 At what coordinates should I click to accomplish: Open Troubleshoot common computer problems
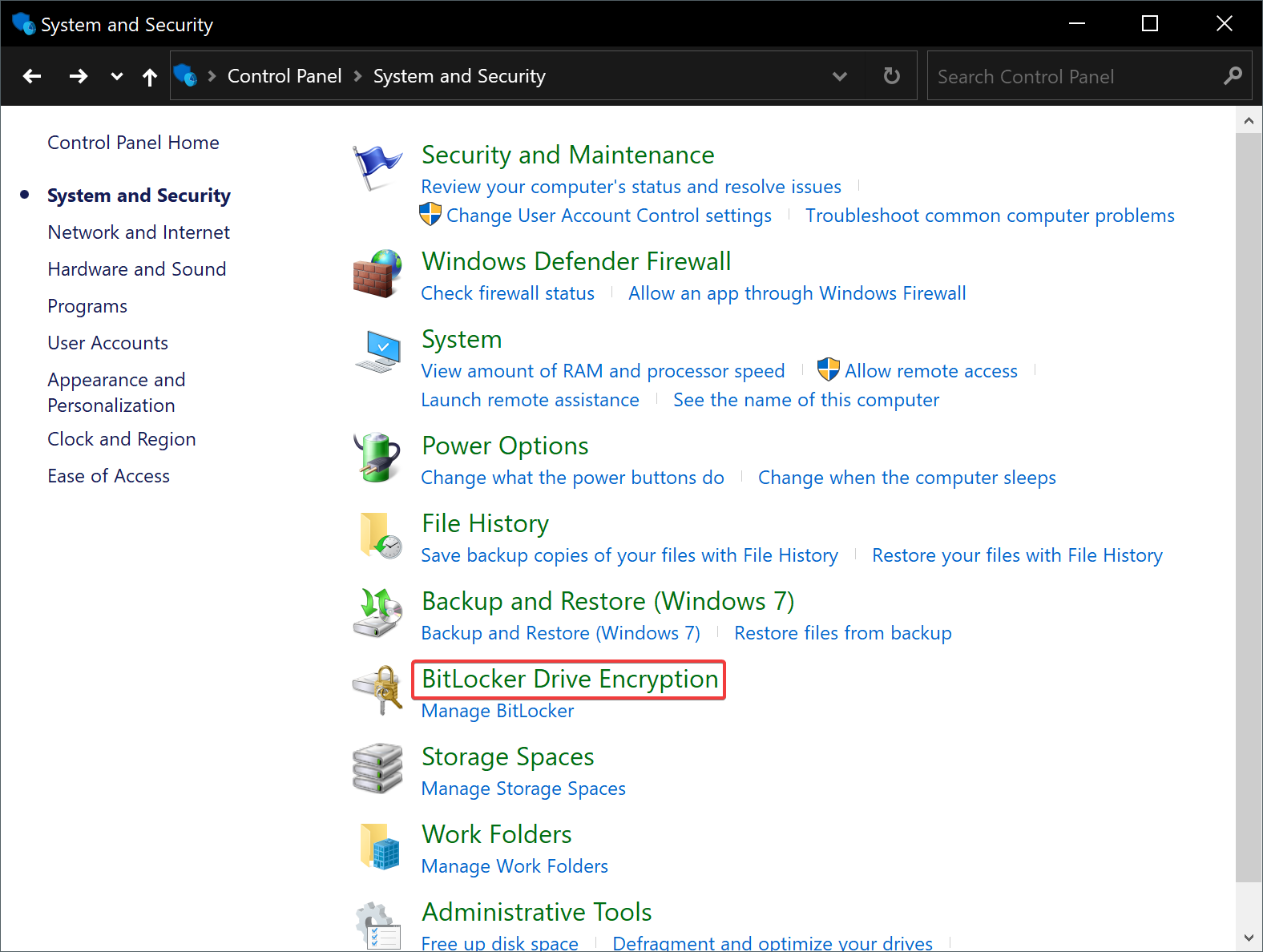point(990,216)
